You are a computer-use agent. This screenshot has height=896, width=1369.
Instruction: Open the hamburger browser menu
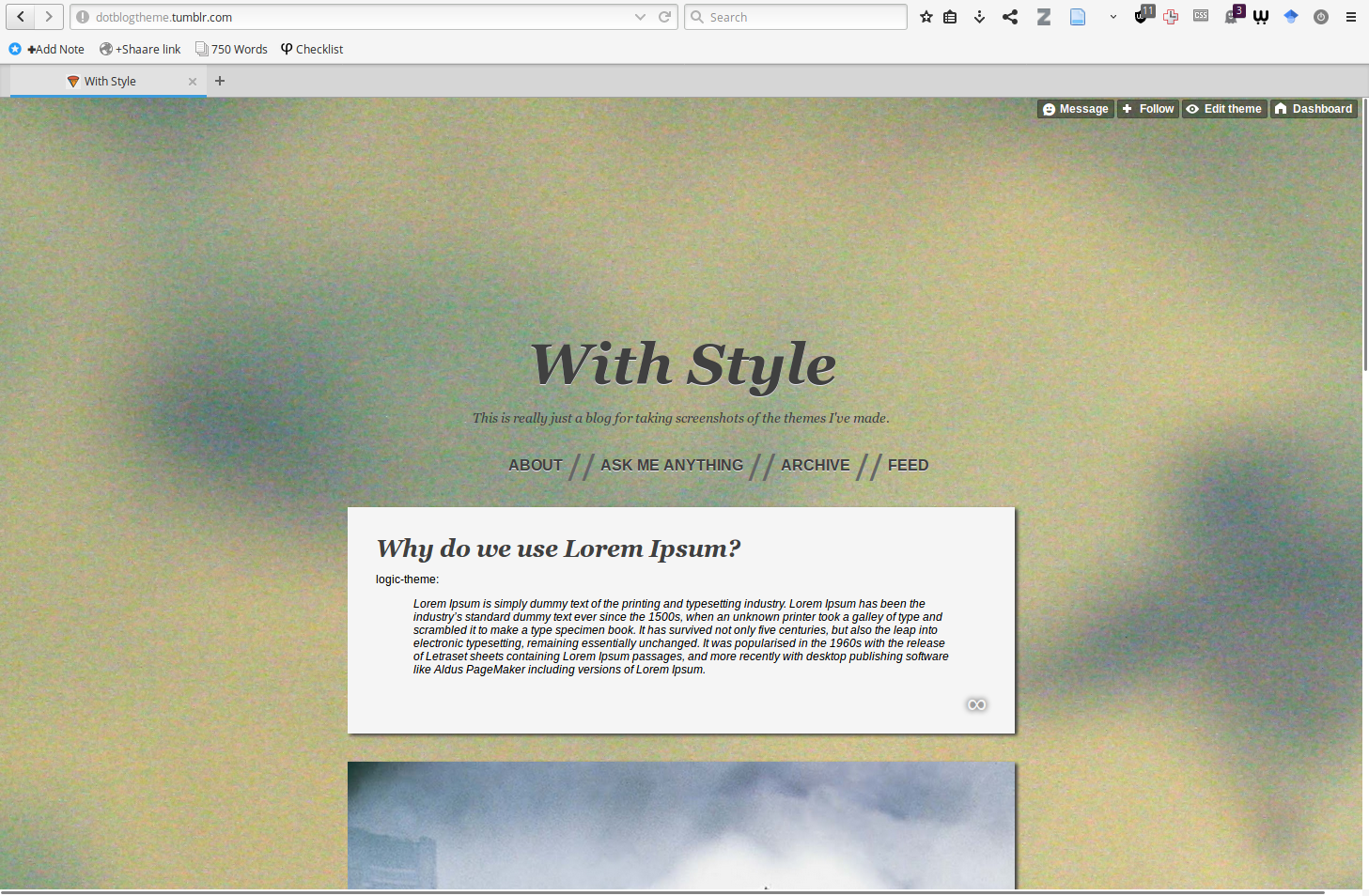1351,17
